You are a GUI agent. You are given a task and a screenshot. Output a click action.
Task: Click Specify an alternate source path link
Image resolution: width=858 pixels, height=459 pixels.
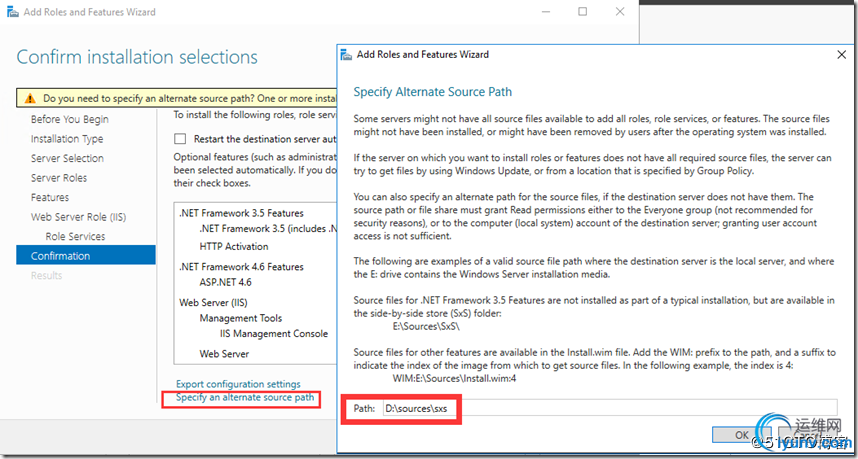[x=245, y=398]
